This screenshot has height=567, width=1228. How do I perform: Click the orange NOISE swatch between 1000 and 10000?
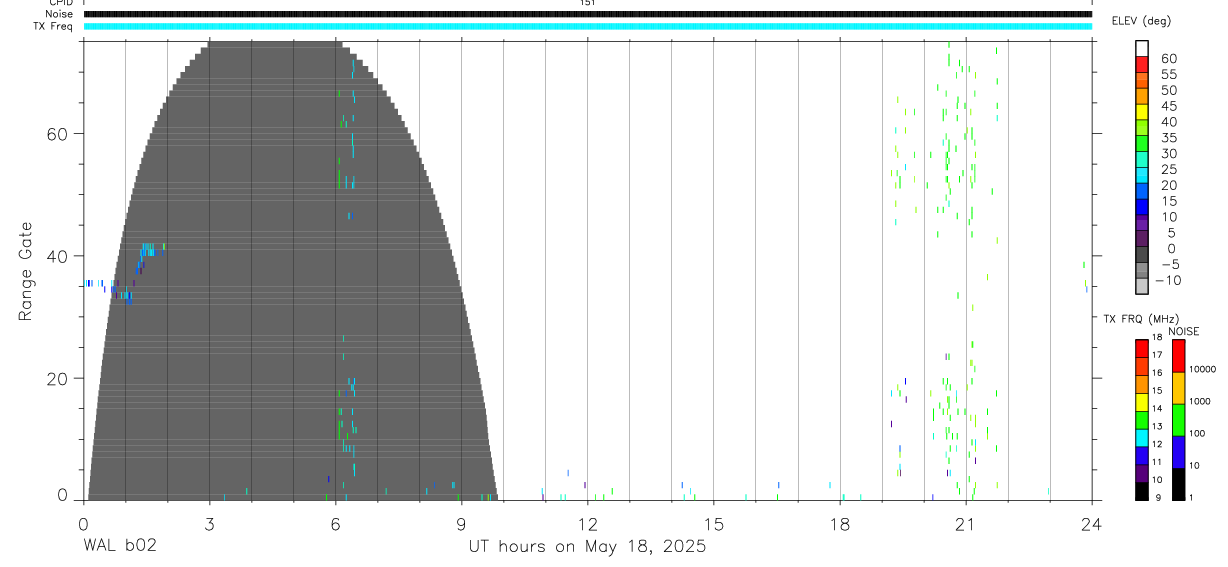[x=1178, y=388]
